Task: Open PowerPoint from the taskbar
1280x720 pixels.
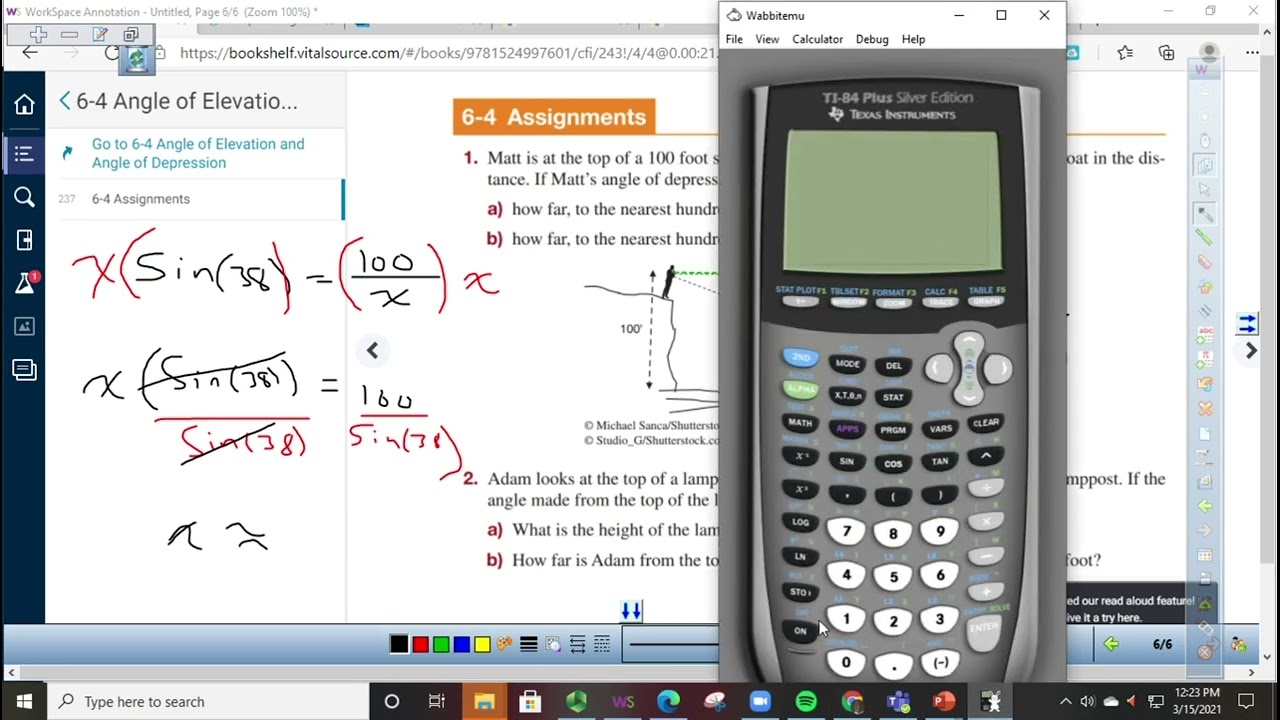Action: 943,701
